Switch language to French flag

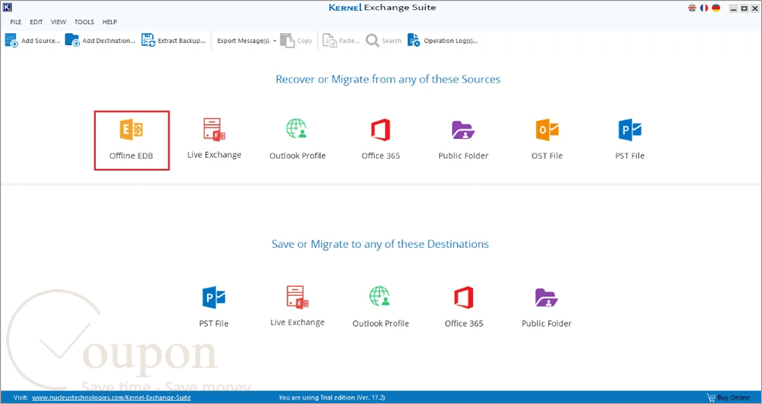coord(704,8)
